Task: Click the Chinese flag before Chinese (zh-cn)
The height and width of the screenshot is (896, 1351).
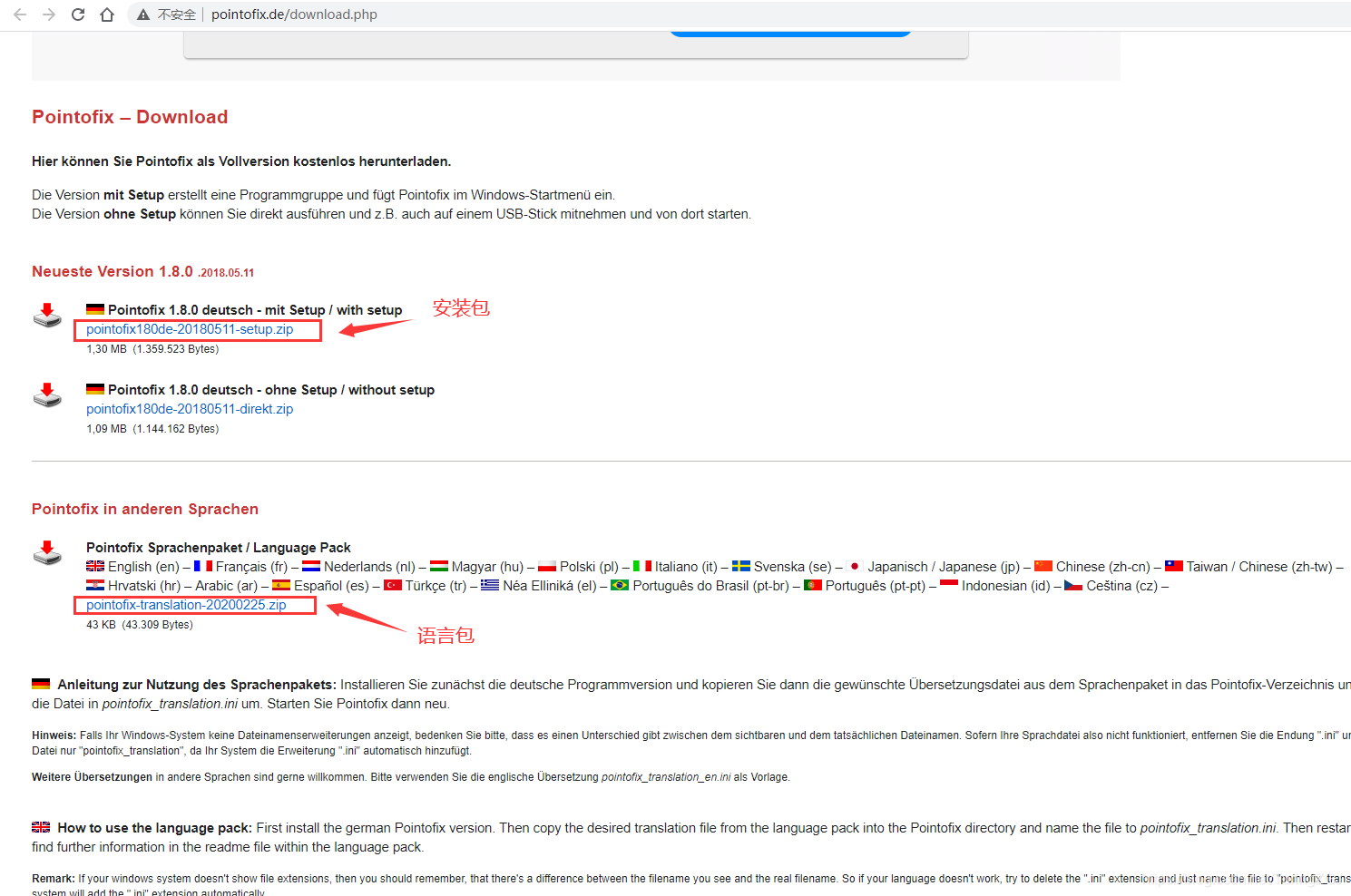Action: (1043, 566)
